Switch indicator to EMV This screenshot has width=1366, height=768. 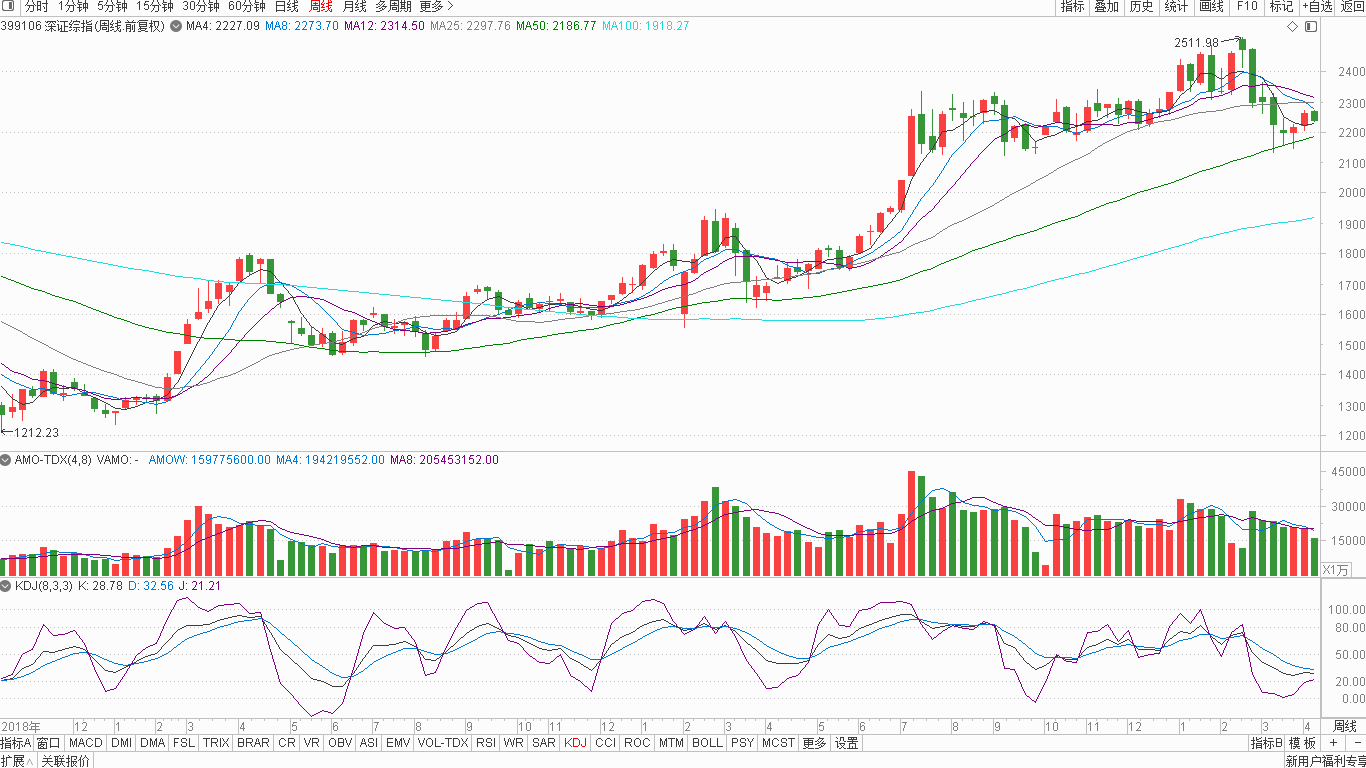tap(398, 743)
